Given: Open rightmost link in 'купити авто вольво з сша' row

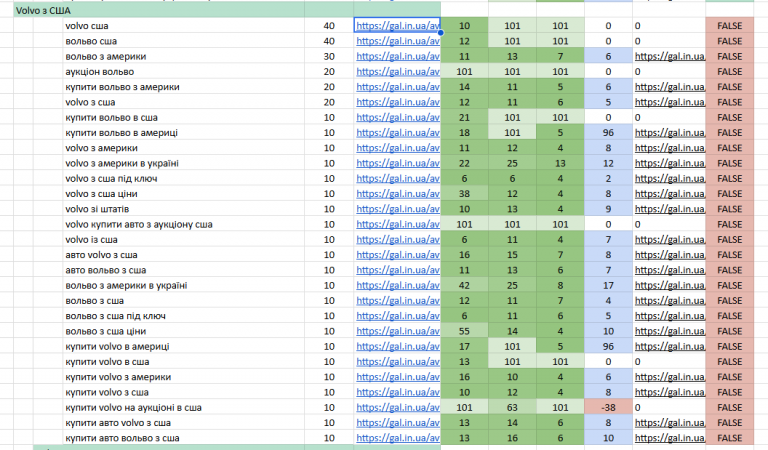Looking at the screenshot, I should pyautogui.click(x=670, y=438).
